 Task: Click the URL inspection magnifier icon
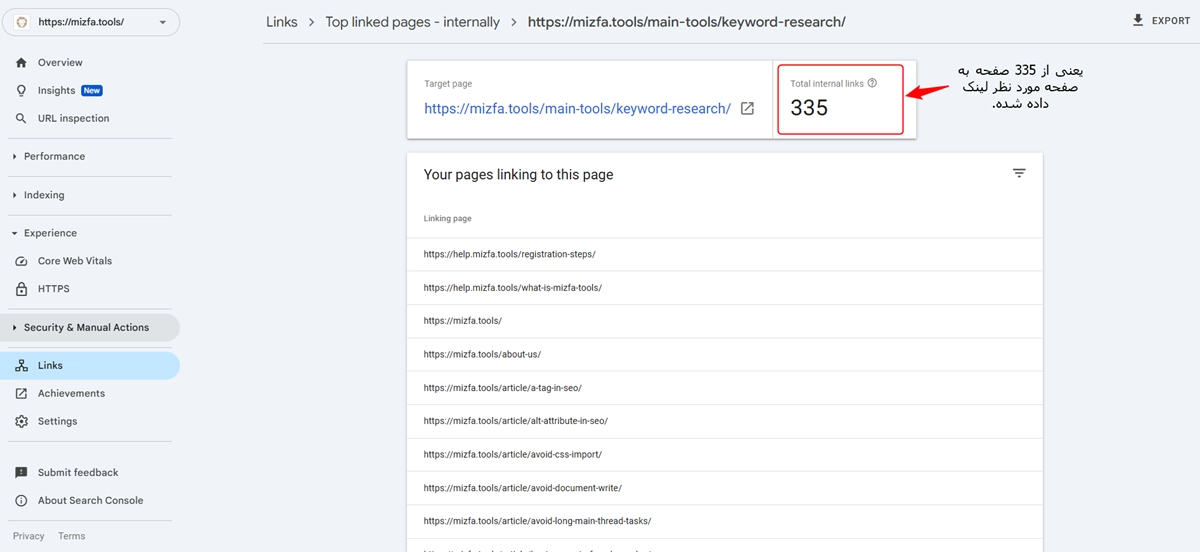click(21, 119)
